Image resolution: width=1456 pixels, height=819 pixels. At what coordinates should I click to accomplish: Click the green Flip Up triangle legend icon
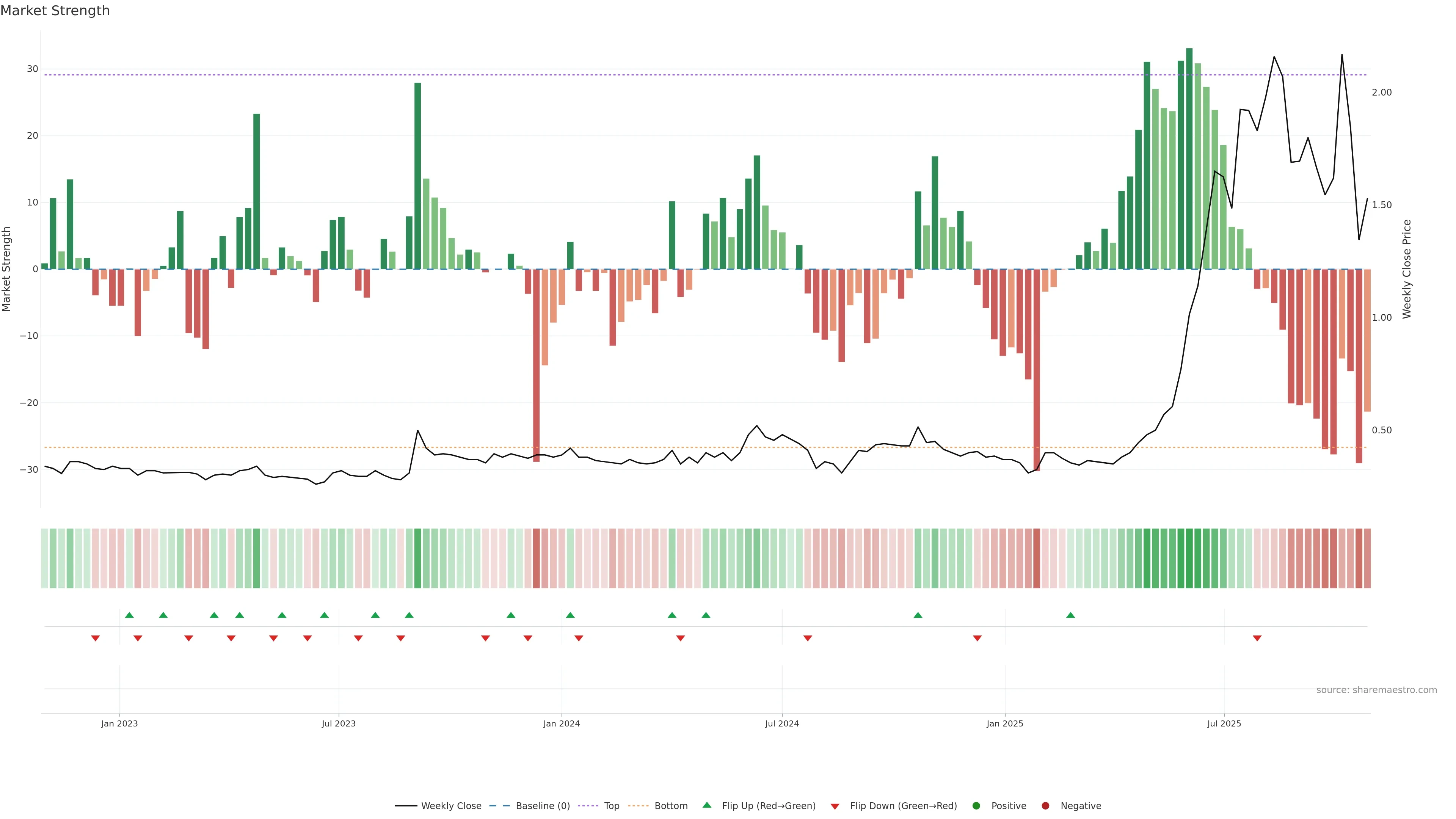click(x=706, y=805)
